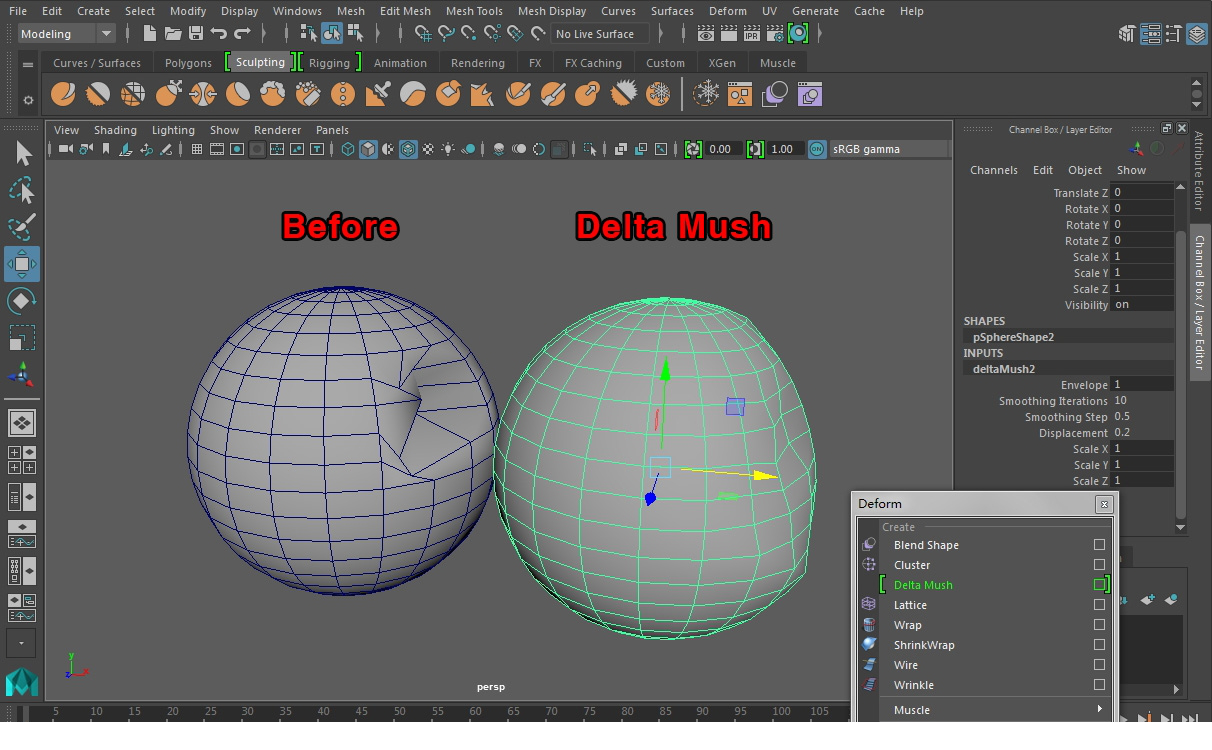Image resolution: width=1212 pixels, height=750 pixels.
Task: Check the ShrinkWrap option box
Action: pyautogui.click(x=1099, y=645)
